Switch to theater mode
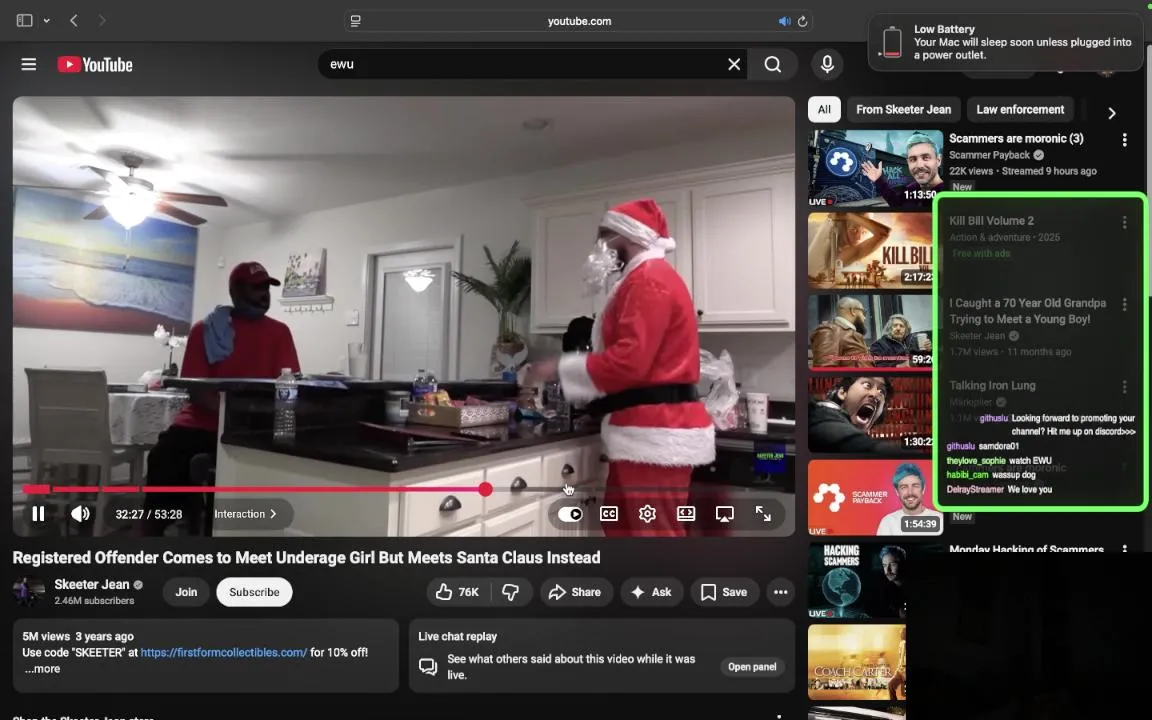This screenshot has height=720, width=1152. [686, 514]
